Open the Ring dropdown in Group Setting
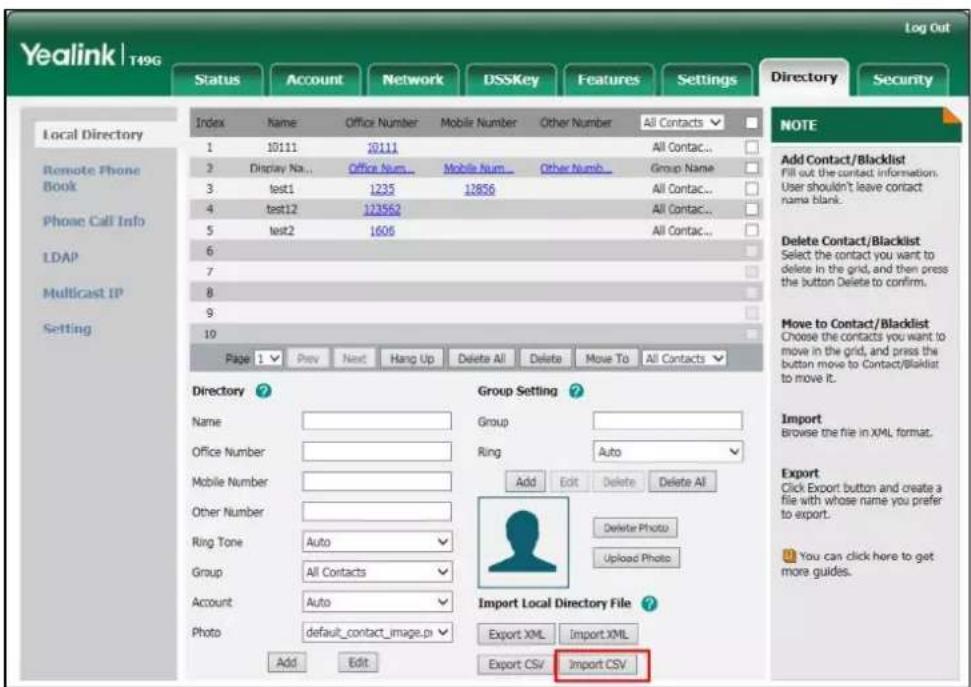 tap(668, 452)
